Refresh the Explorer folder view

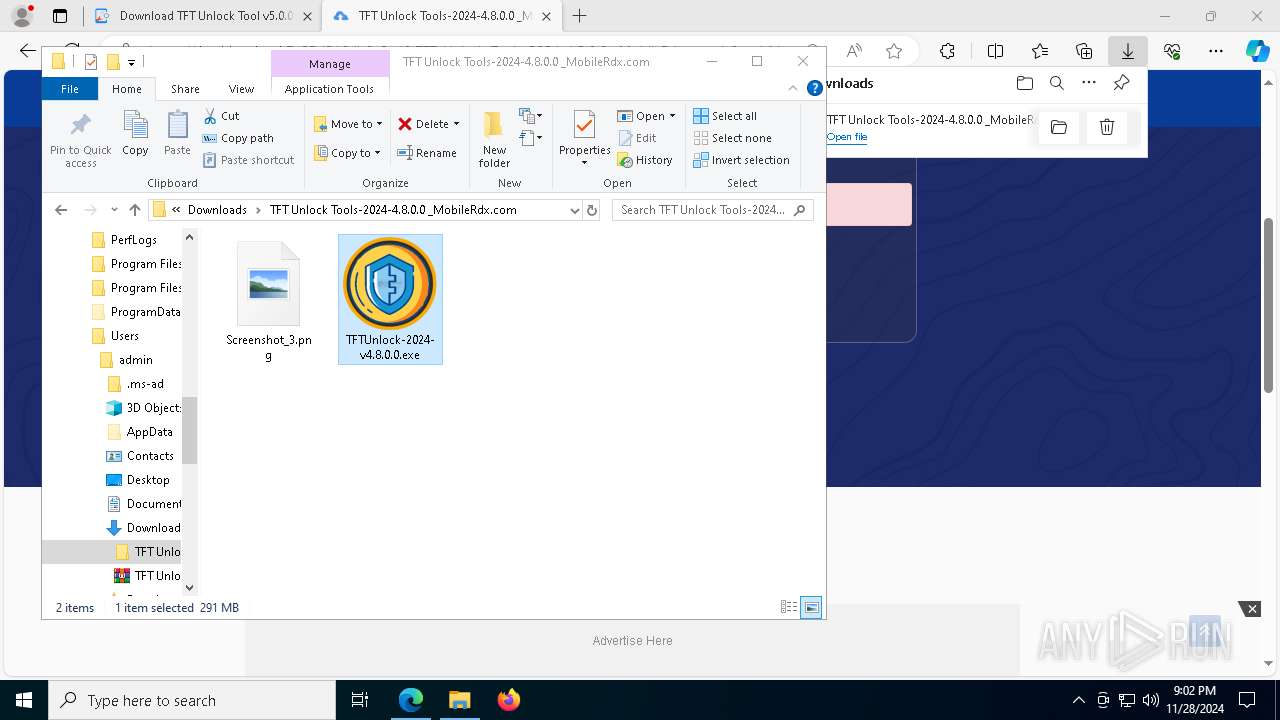click(x=592, y=210)
